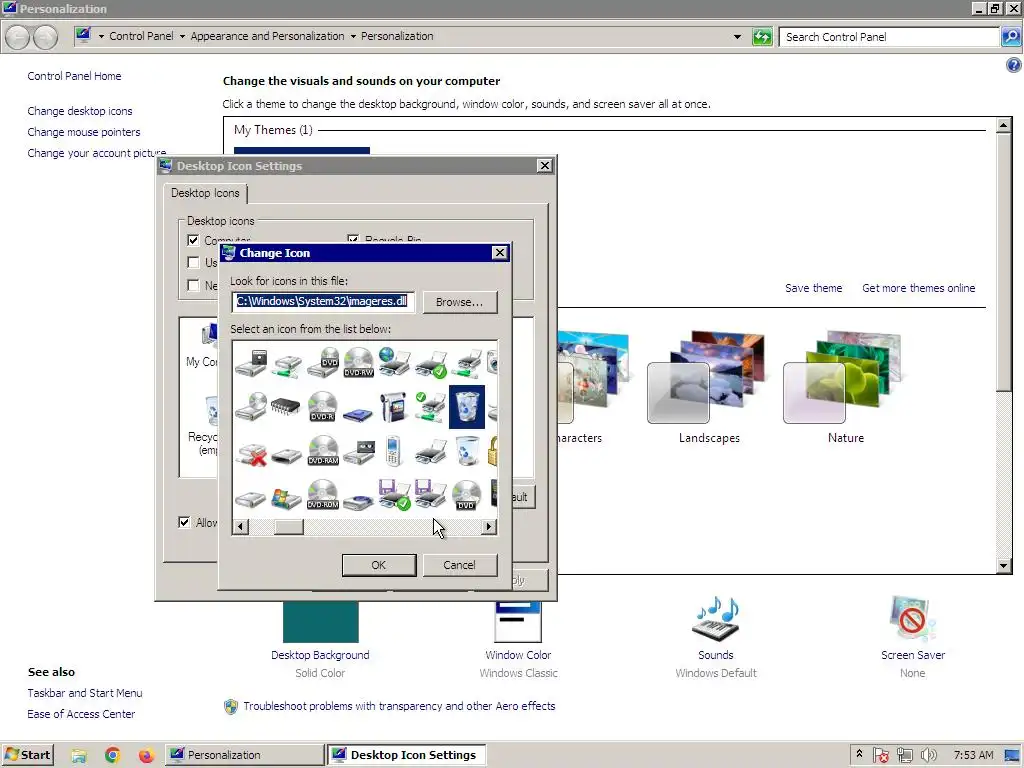Confirm icon choice with OK

click(x=379, y=565)
